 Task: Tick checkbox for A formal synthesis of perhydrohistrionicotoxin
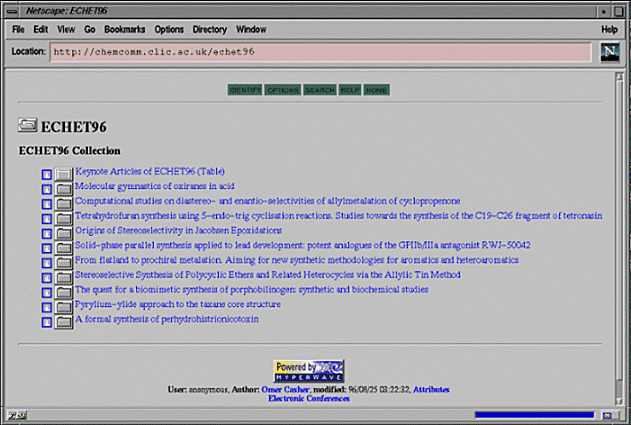tap(47, 322)
